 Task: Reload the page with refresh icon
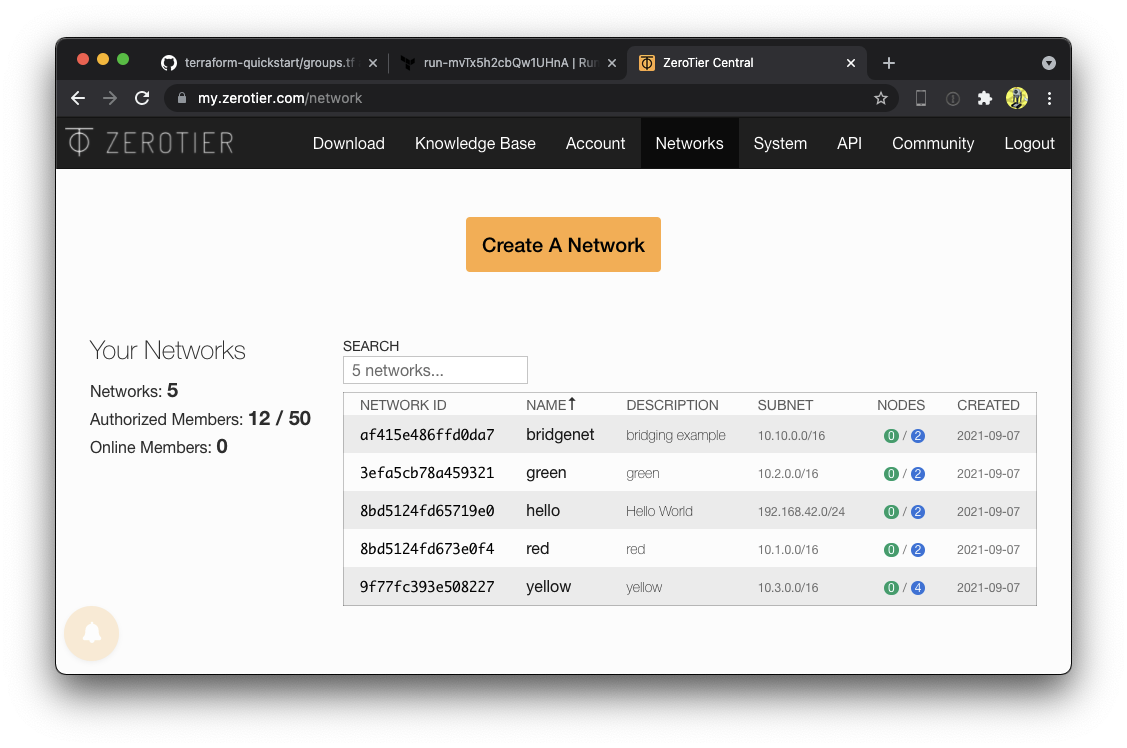142,98
